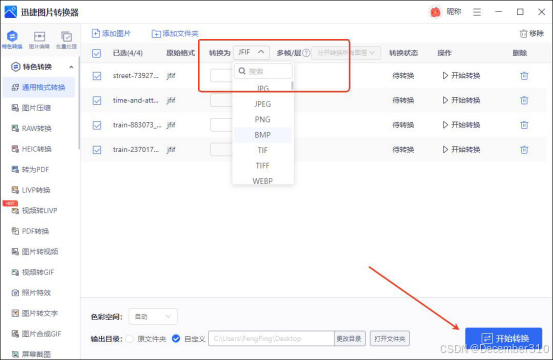Click the big blue 开始转换 button
The image size is (553, 360).
(x=503, y=338)
